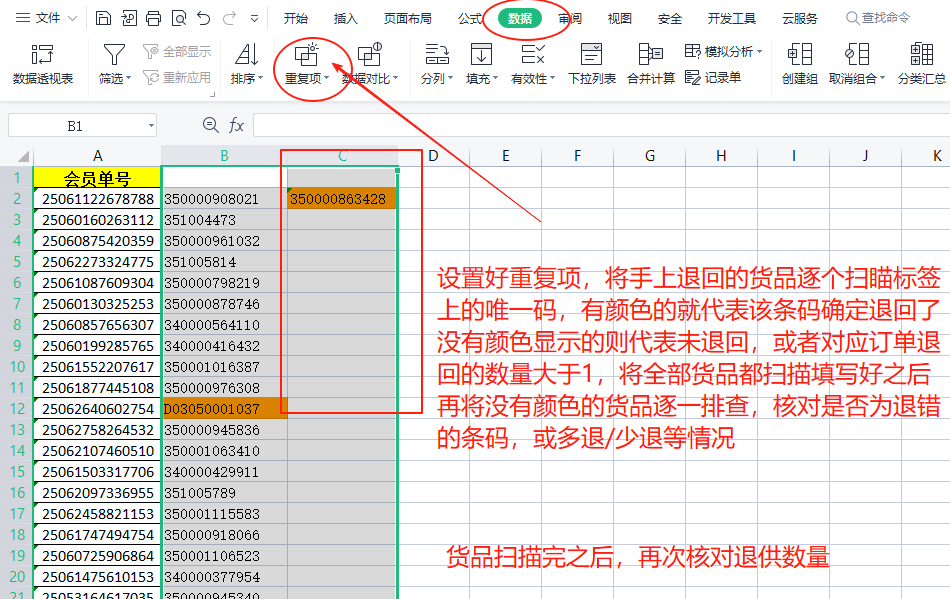This screenshot has height=599, width=950.
Task: Expand the 筛选 filter dropdown
Action: (130, 78)
